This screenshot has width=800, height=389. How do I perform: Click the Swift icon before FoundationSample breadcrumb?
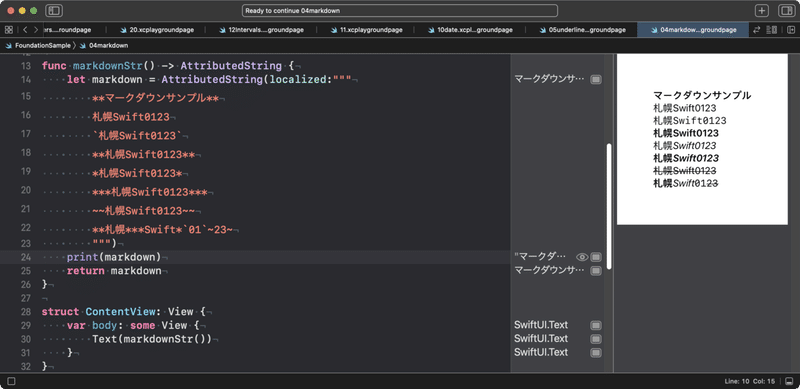(9, 45)
